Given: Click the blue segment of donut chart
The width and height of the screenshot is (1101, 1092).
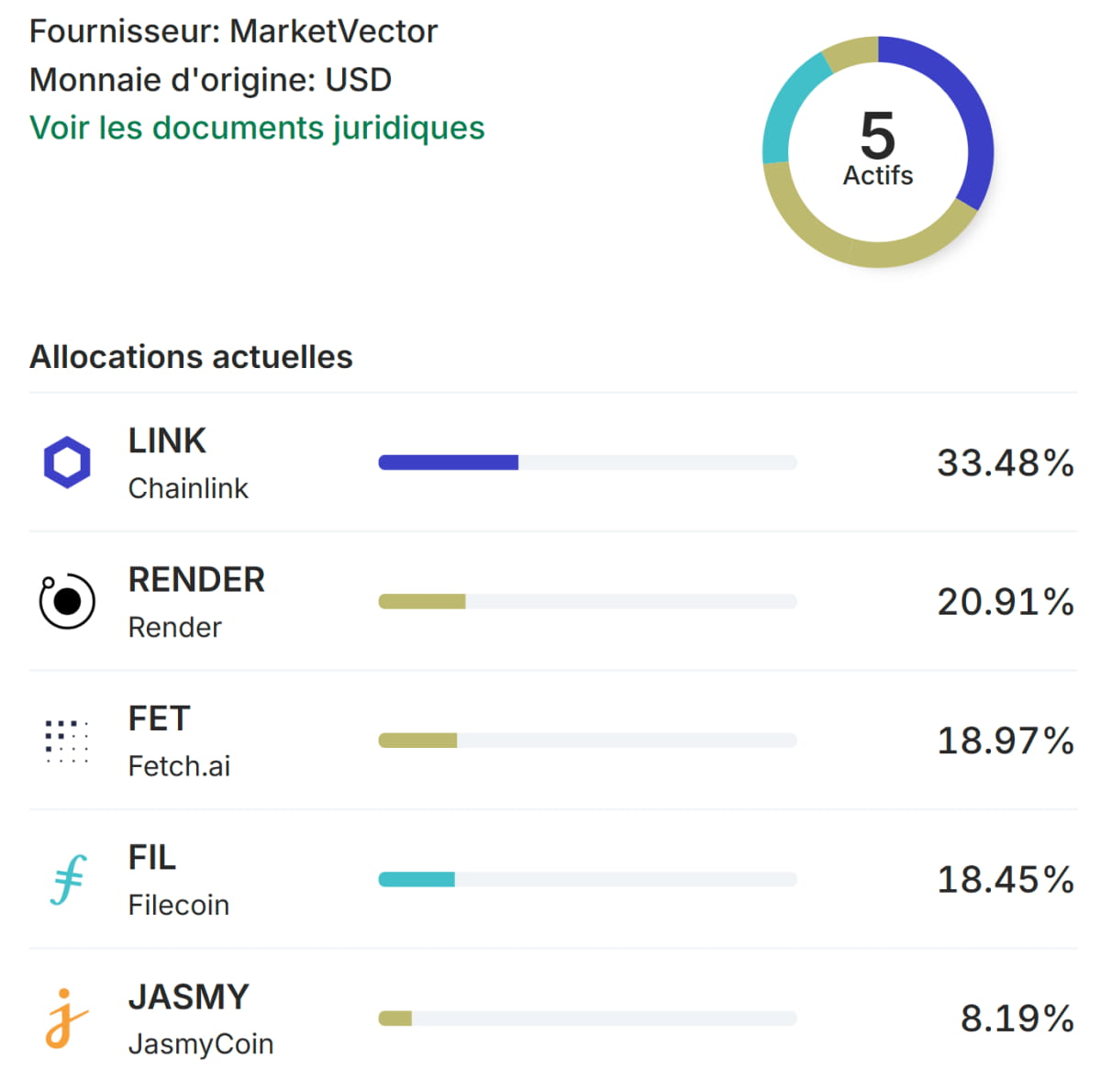Looking at the screenshot, I should pyautogui.click(x=973, y=110).
